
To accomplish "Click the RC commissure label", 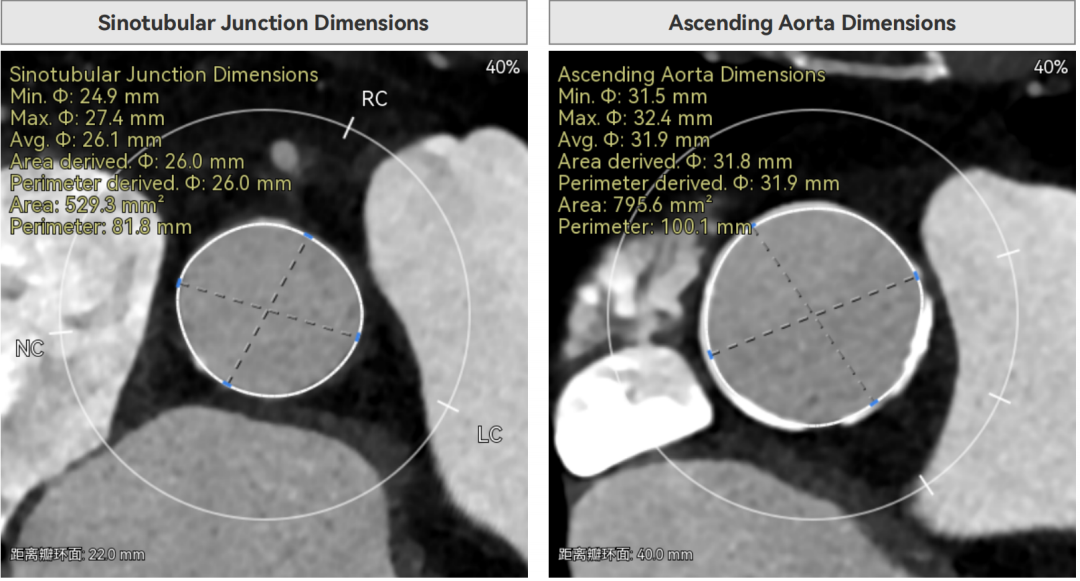I will [x=375, y=99].
